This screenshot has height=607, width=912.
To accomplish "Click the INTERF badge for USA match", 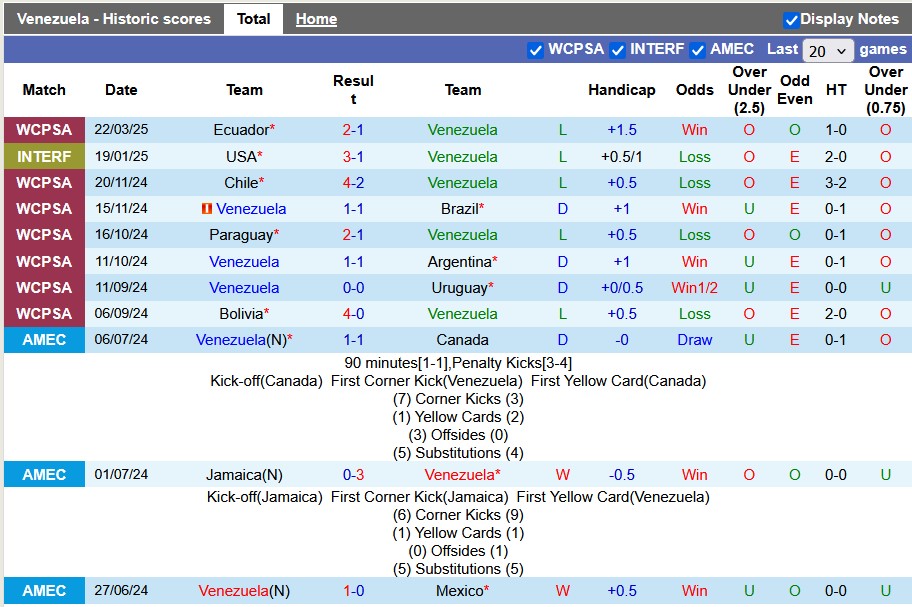I will 44,157.
